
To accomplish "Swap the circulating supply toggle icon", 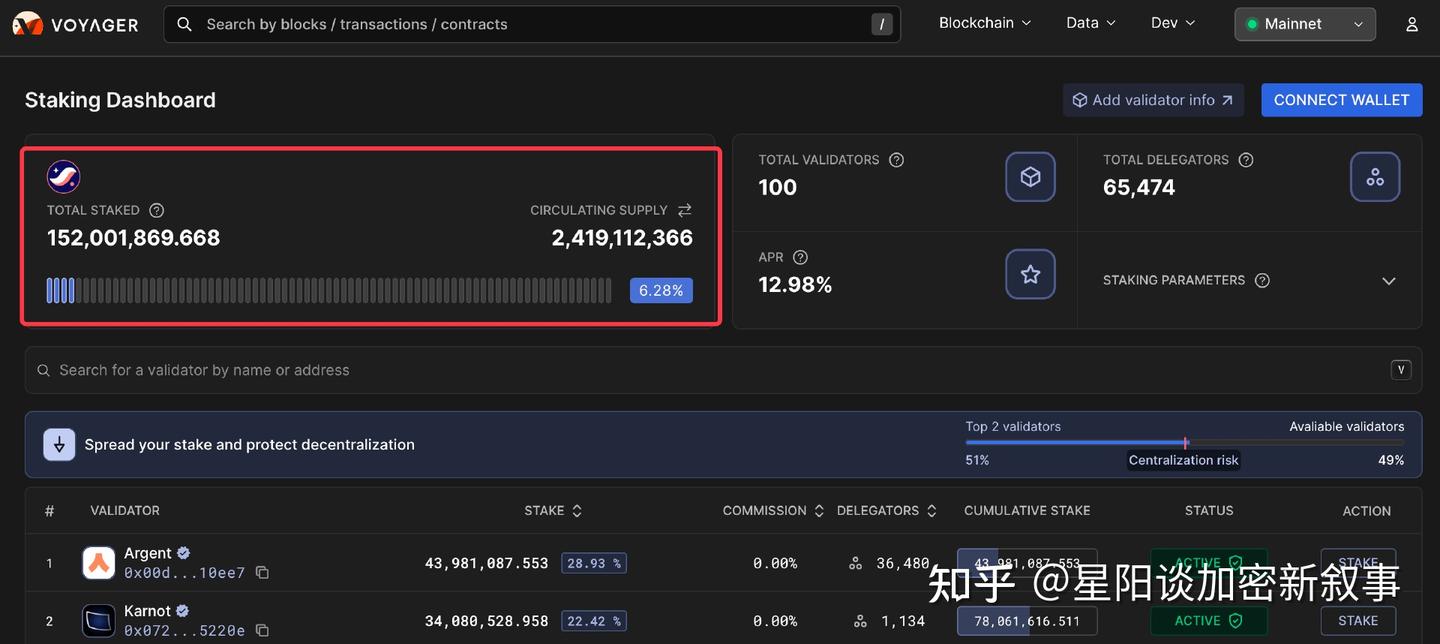I will pos(684,210).
